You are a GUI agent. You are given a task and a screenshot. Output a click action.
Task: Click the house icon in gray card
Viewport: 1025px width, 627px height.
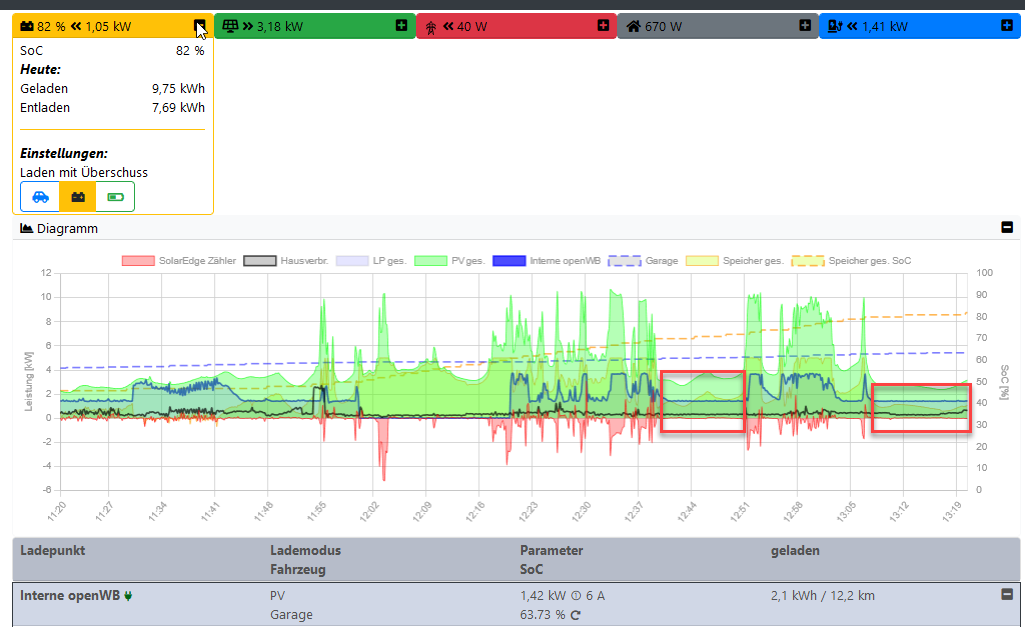click(633, 26)
